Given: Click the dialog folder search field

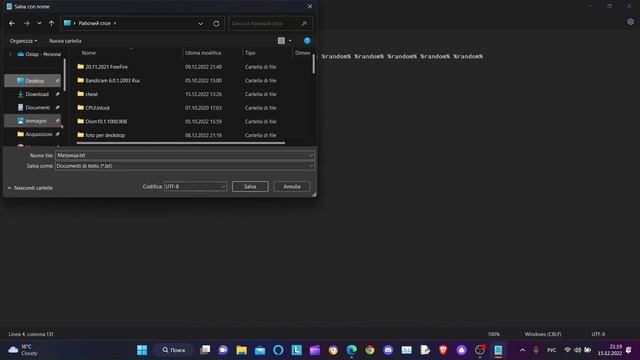Looking at the screenshot, I should 270,24.
